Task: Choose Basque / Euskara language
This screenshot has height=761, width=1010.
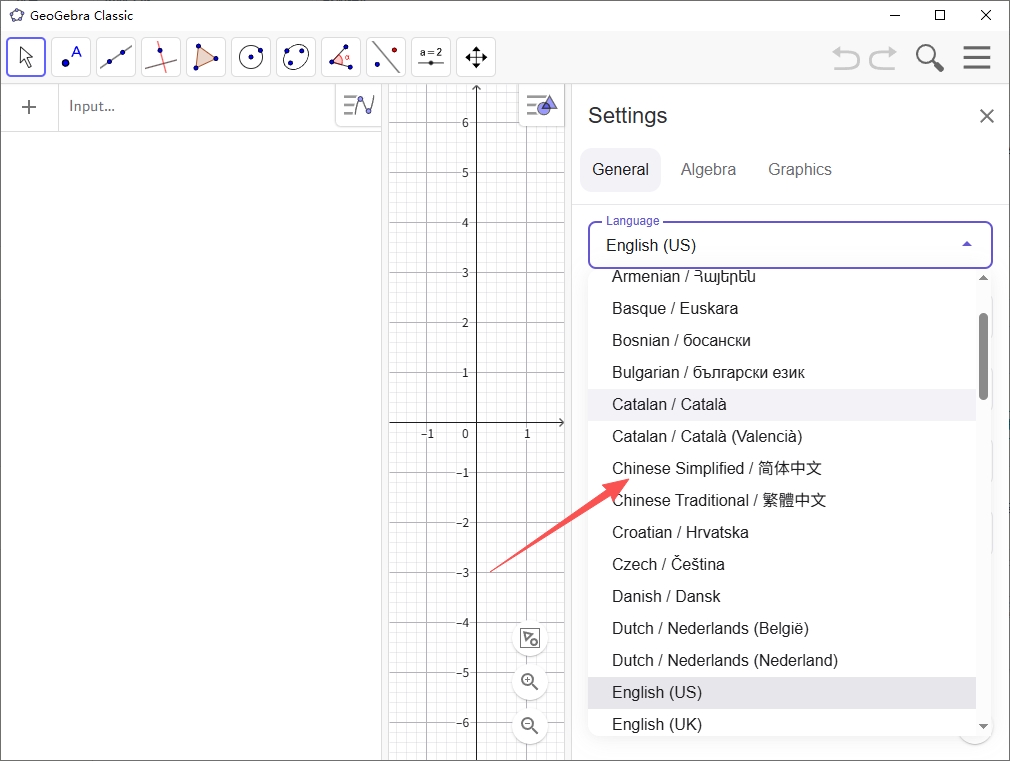Action: click(x=781, y=309)
